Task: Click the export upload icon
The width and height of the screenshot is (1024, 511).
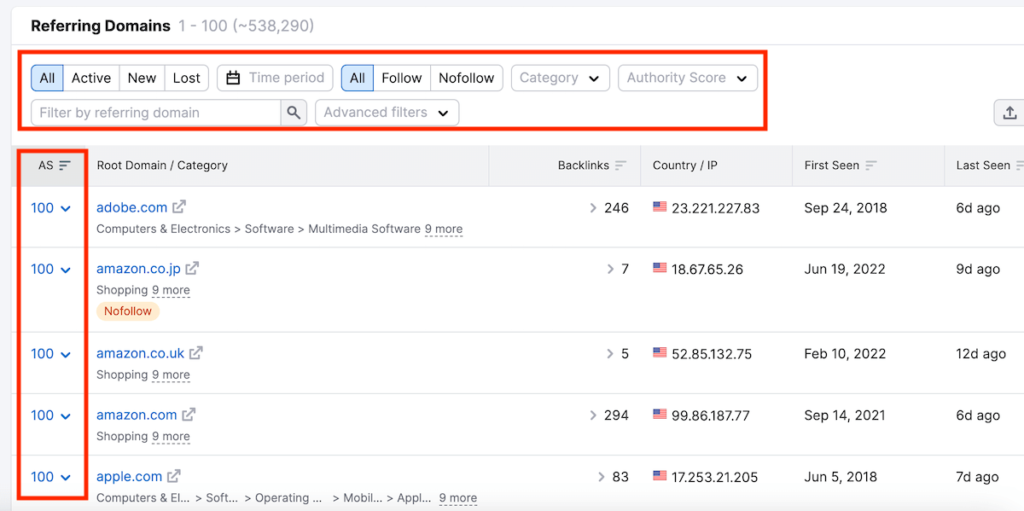Action: click(x=1009, y=113)
